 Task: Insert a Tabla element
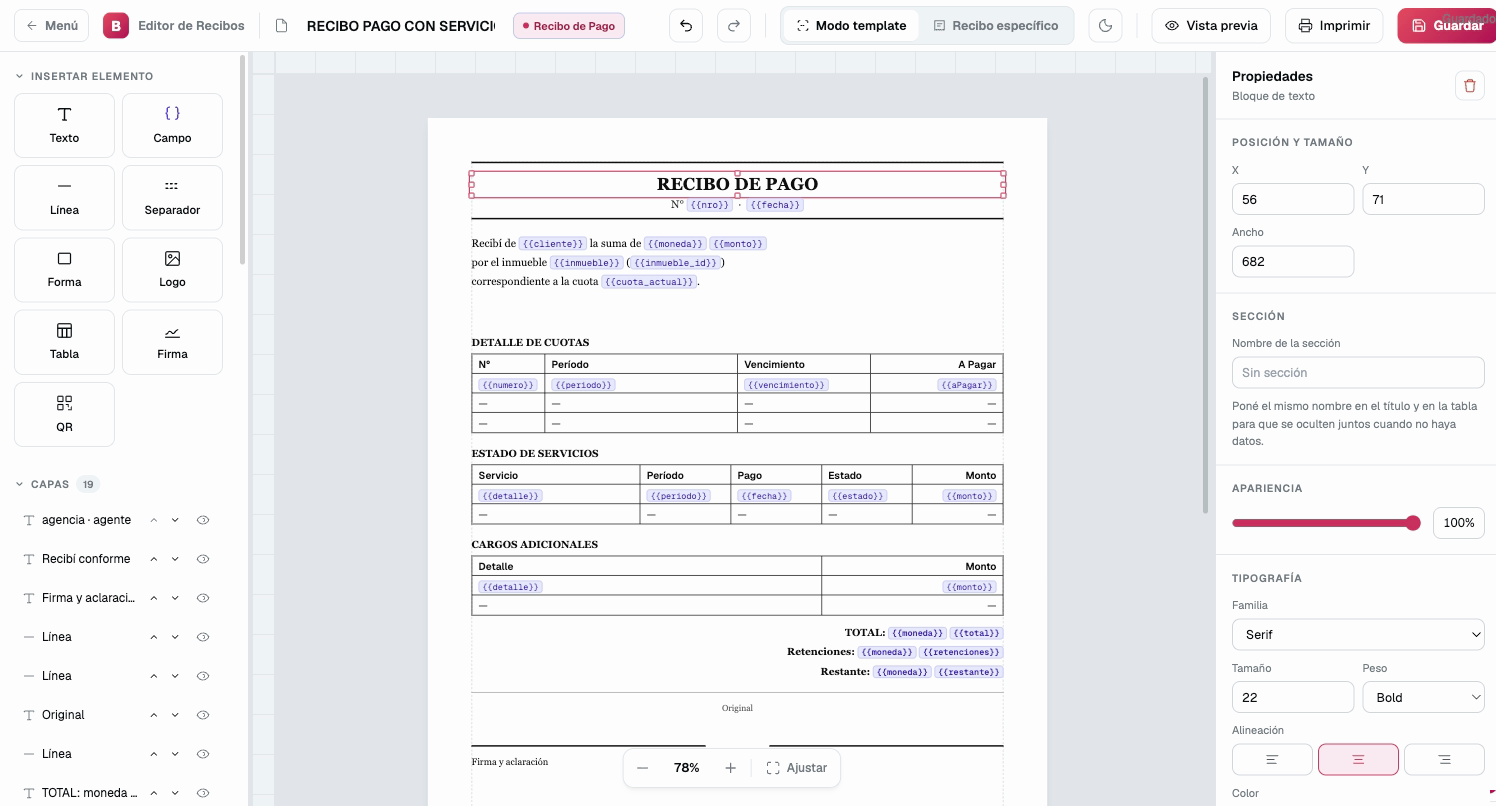pyautogui.click(x=64, y=342)
